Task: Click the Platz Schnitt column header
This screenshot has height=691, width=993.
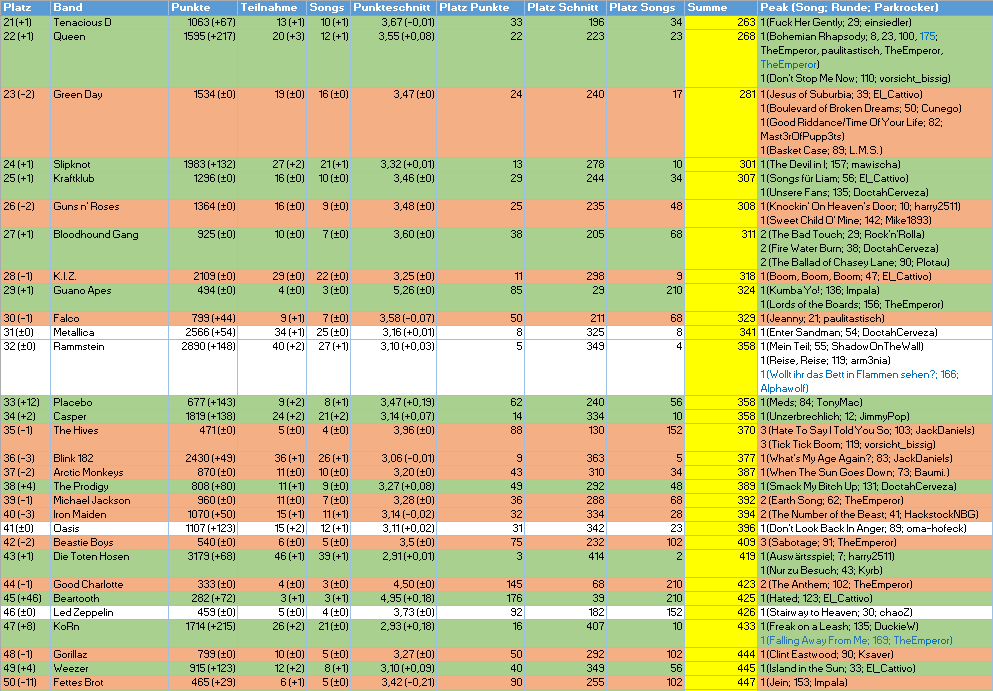Action: (566, 8)
